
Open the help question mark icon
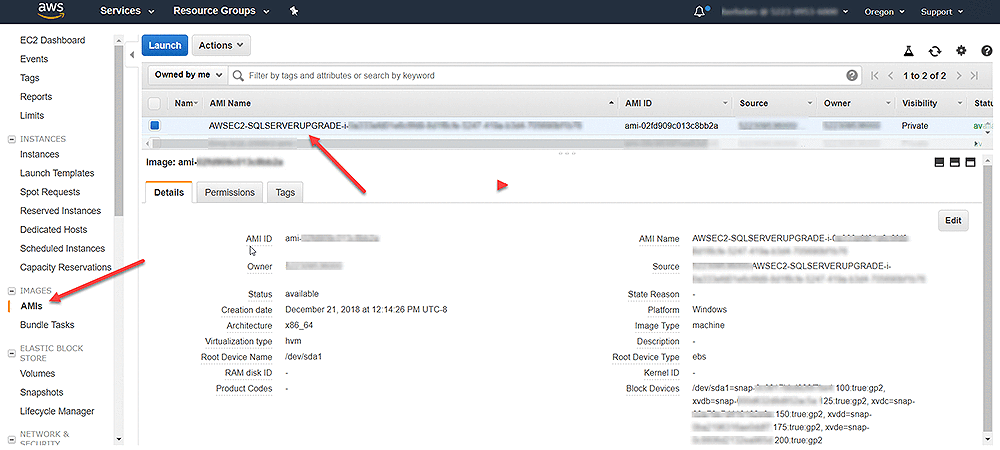point(987,51)
